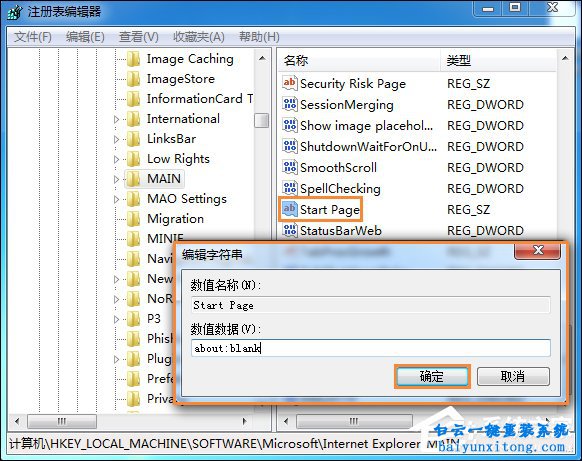Screen dimensions: 582x461
Task: Cancel the dialog with 取消
Action: (513, 376)
